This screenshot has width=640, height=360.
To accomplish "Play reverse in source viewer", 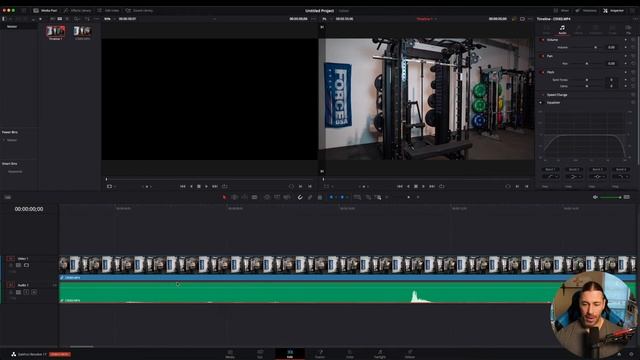I will 191,187.
